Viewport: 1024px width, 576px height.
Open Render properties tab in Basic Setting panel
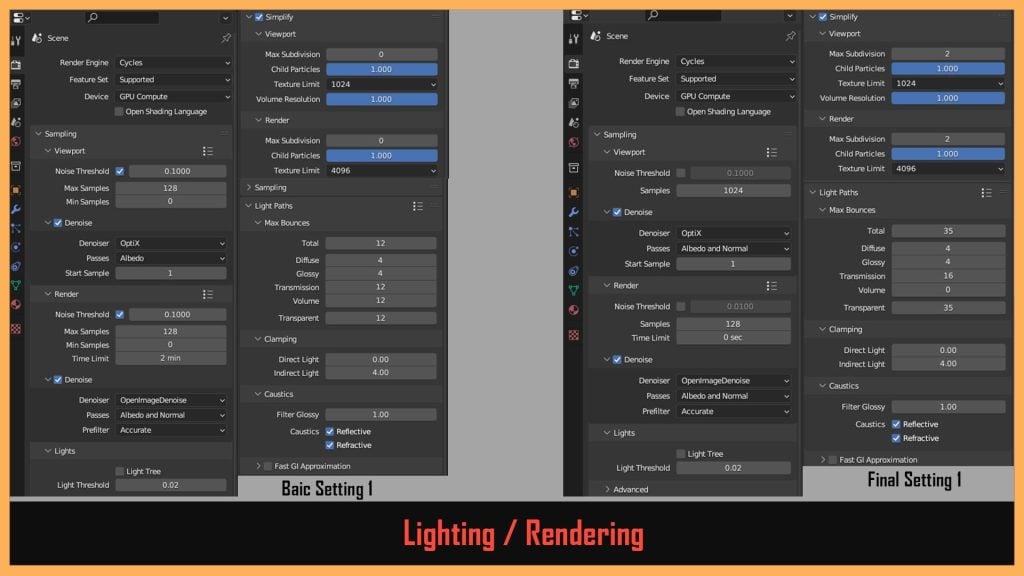pos(16,65)
